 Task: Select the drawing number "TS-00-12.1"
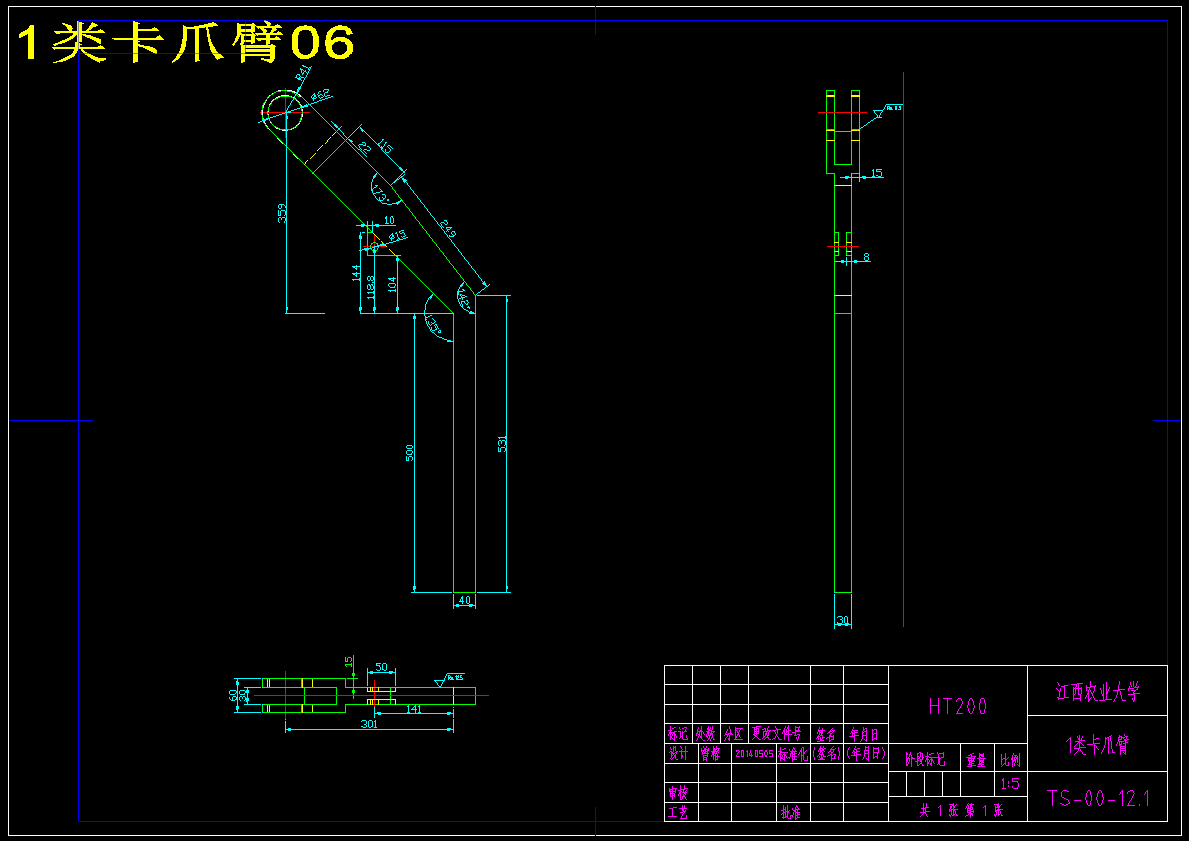tap(1098, 799)
